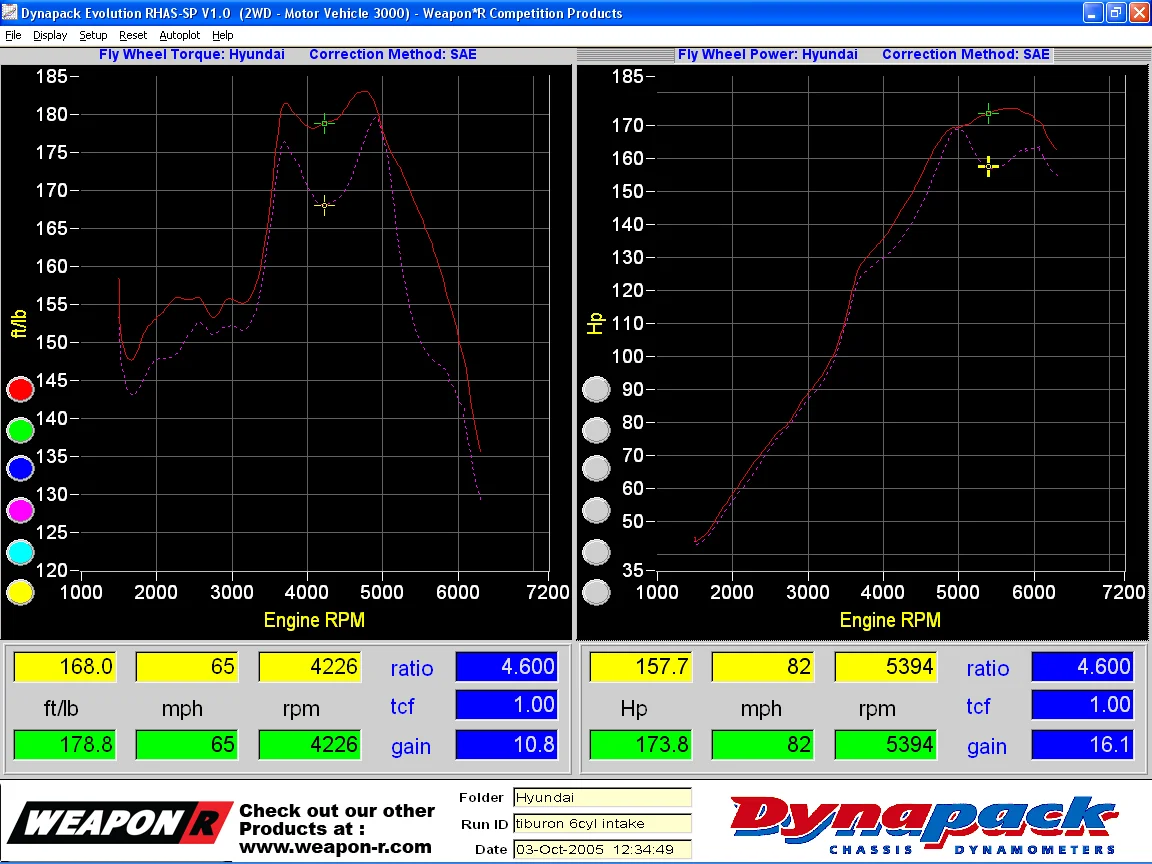Select the red run color button

(21, 389)
